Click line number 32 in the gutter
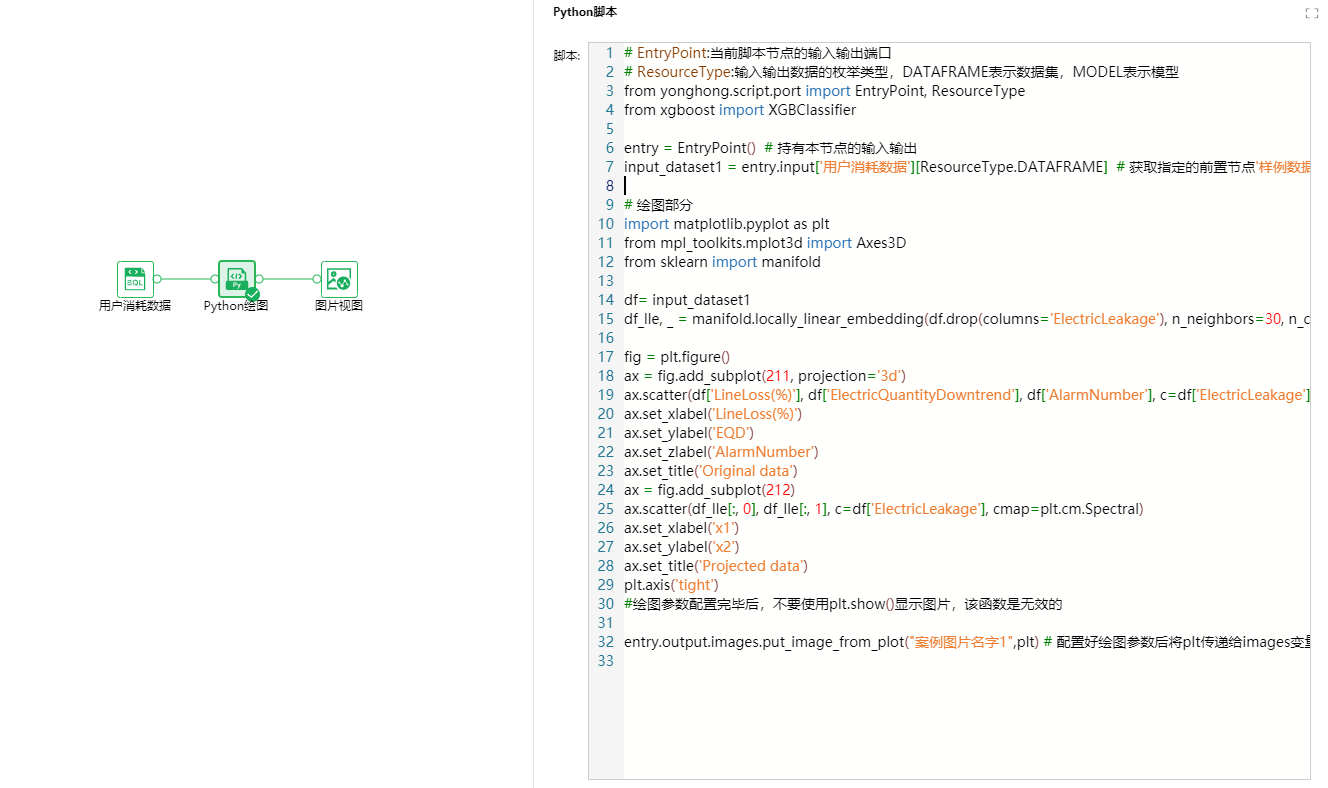The image size is (1328, 788). (606, 642)
